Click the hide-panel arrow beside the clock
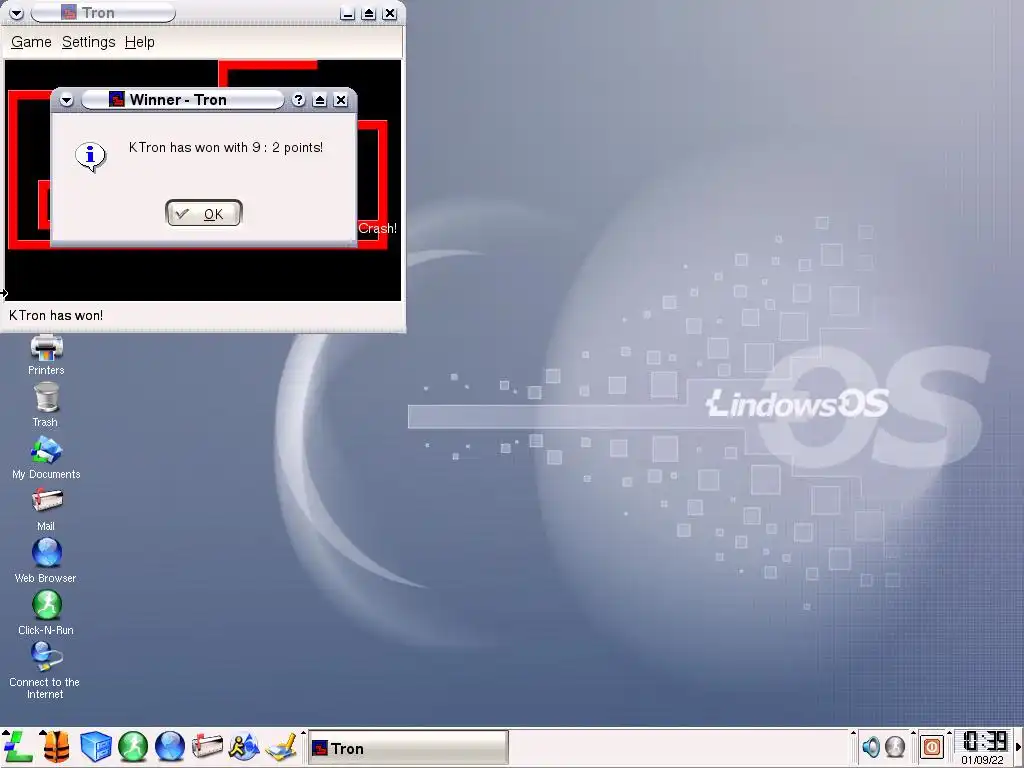 1018,747
